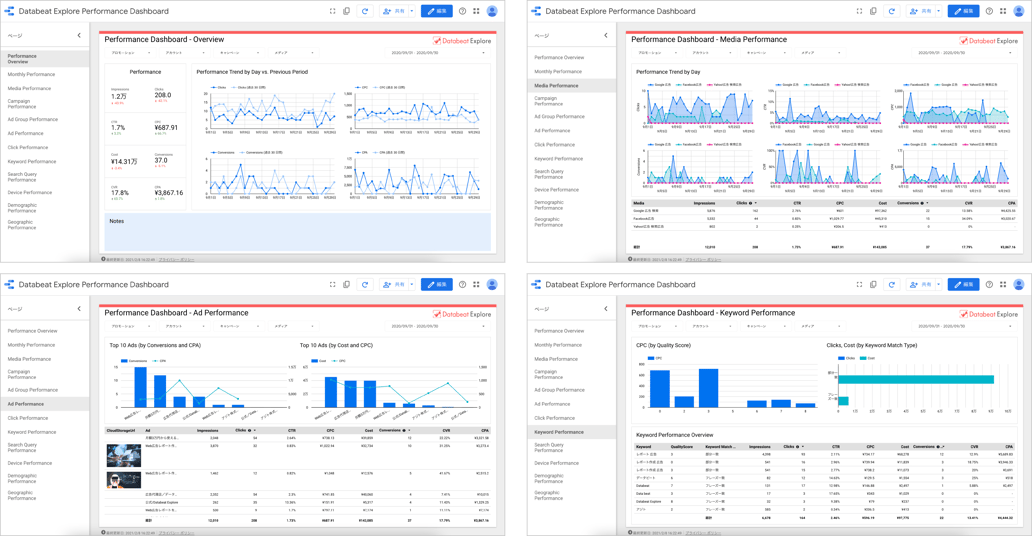Click copy report icon in Media Performance window
1032x536 pixels.
tap(873, 11)
